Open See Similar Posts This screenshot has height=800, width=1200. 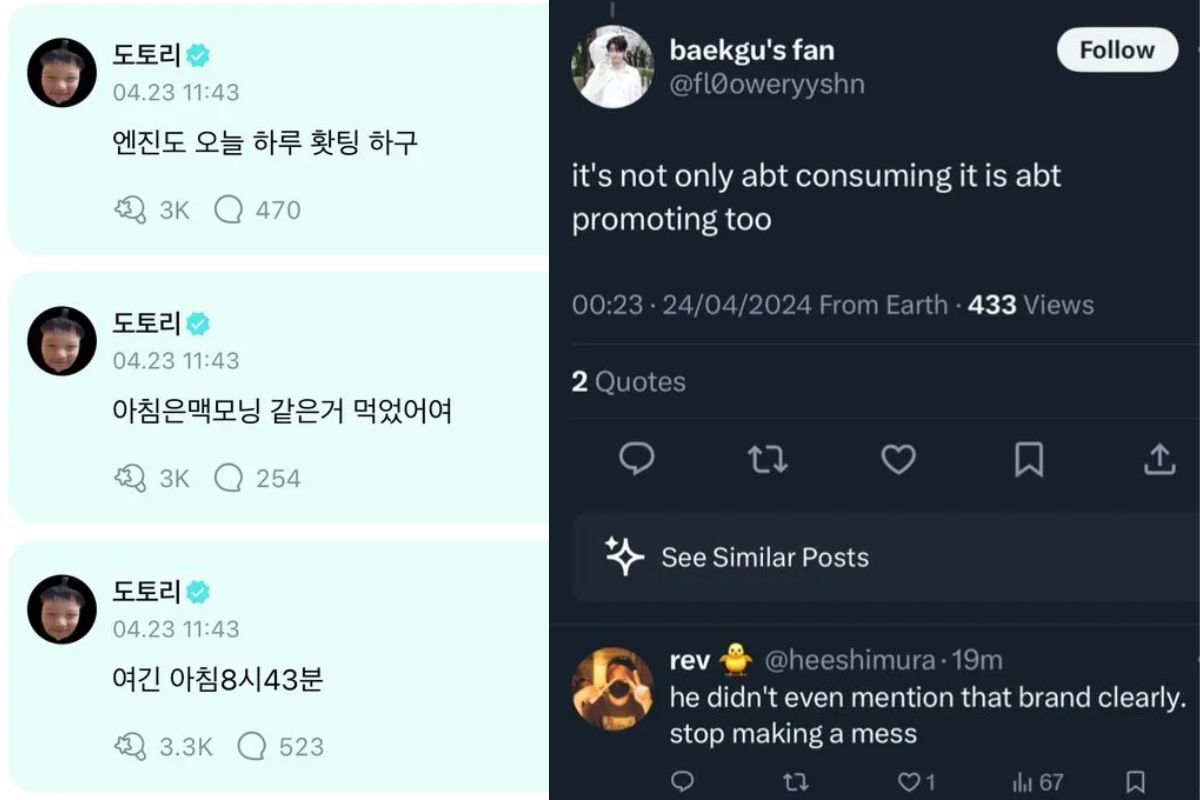tap(764, 557)
